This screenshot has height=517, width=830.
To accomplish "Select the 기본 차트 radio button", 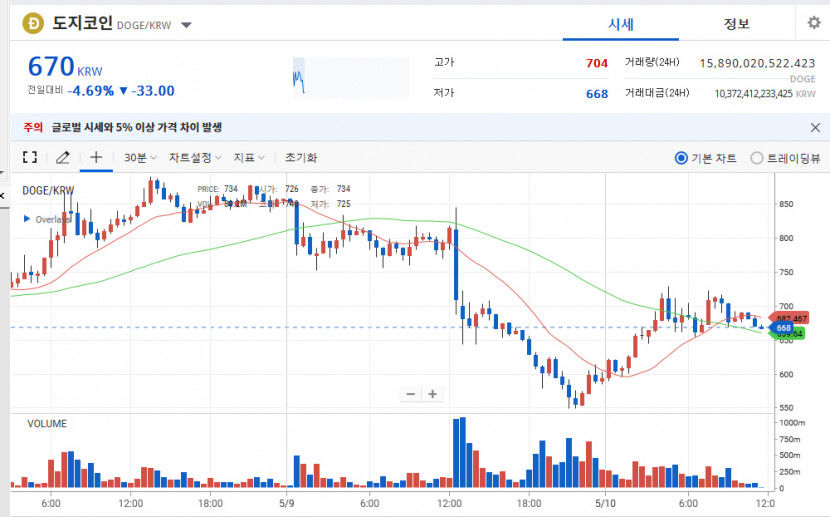I will click(681, 158).
